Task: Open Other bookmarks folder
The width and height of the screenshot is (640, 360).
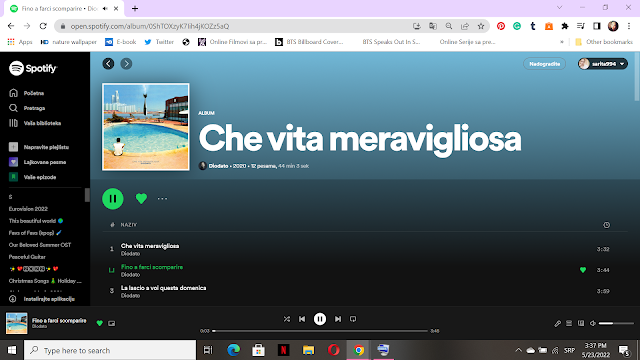Action: tap(604, 42)
